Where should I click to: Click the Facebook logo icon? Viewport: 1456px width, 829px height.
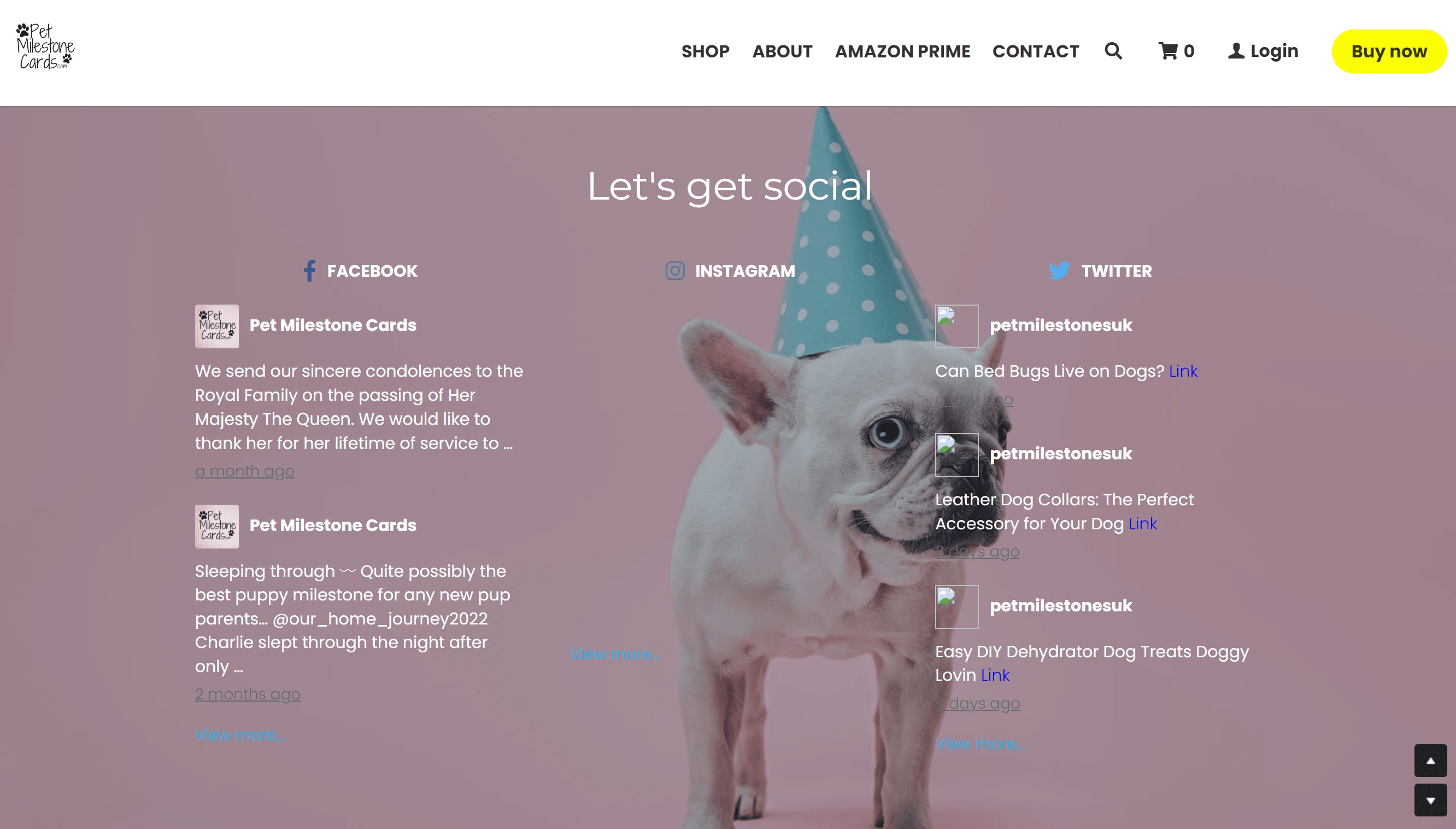point(309,271)
